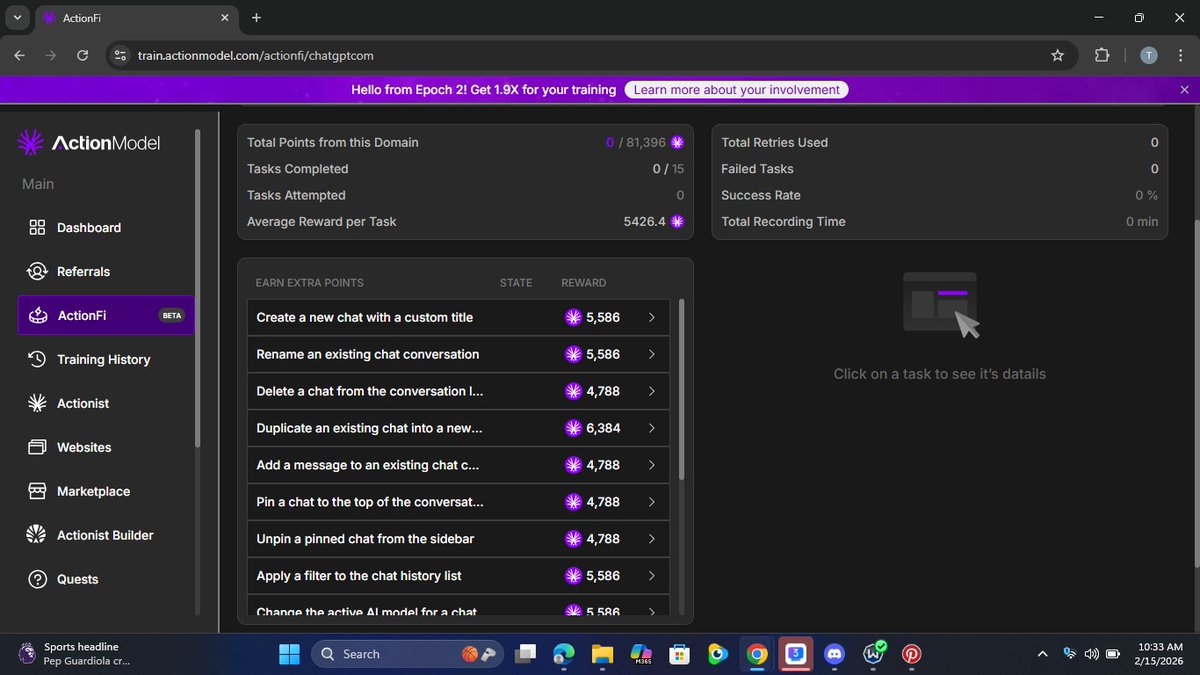The height and width of the screenshot is (675, 1200).
Task: Expand chevron on 'Delete a chat' row
Action: 651,391
